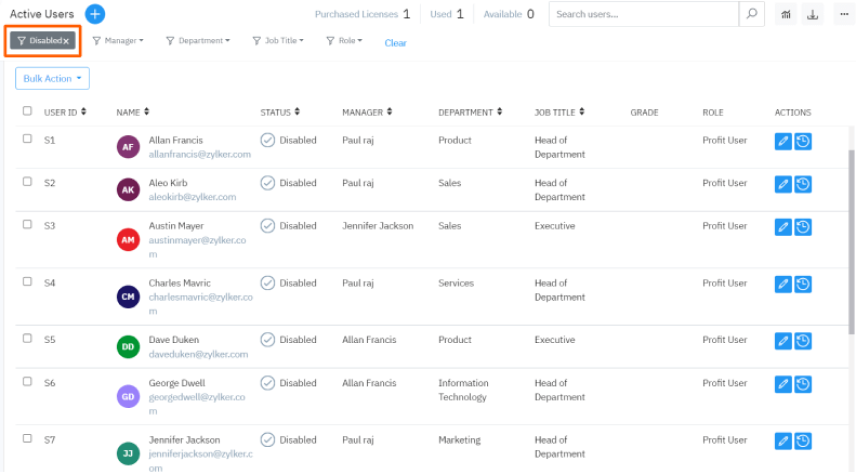Open allanfrancis@zylker.com email link

pyautogui.click(x=200, y=154)
